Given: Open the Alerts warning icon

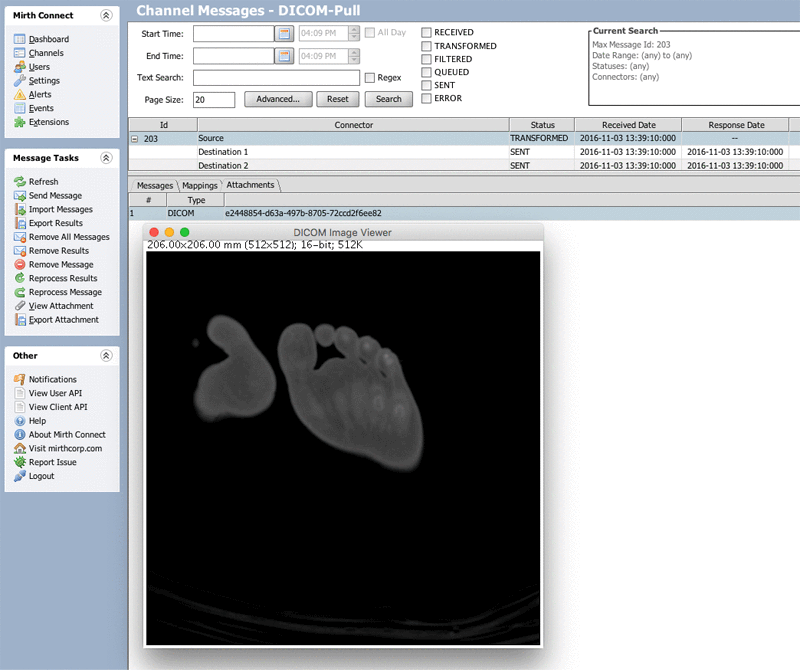Looking at the screenshot, I should 20,95.
